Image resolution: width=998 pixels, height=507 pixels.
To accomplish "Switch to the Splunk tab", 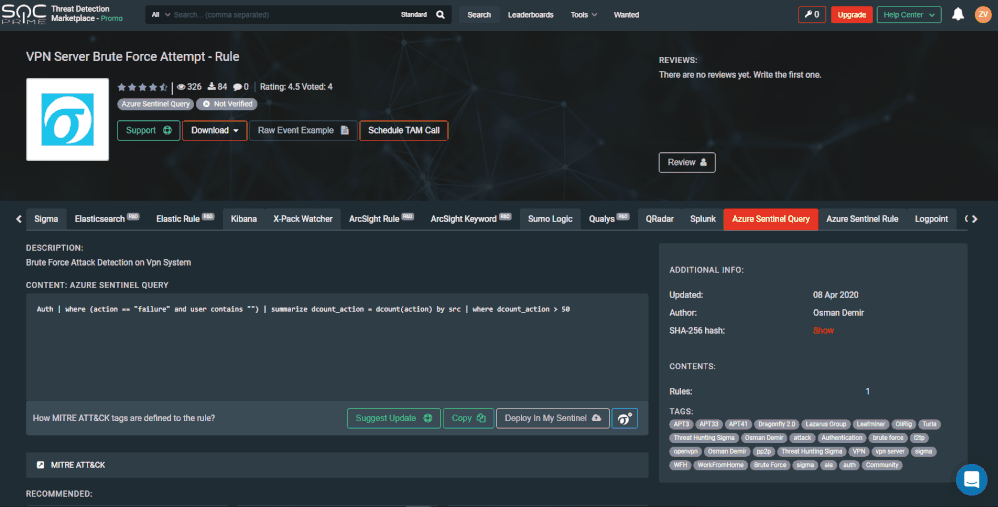I will tap(703, 219).
